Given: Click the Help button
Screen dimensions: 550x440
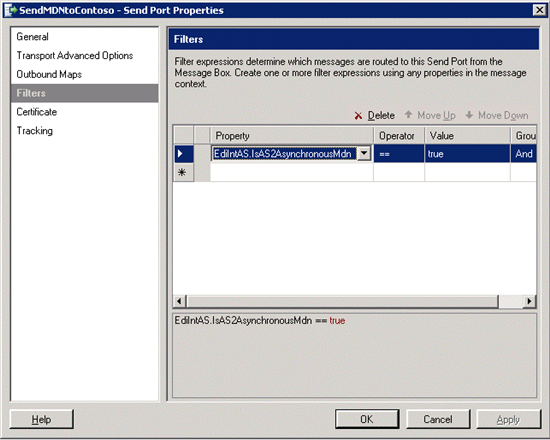Looking at the screenshot, I should coord(41,419).
